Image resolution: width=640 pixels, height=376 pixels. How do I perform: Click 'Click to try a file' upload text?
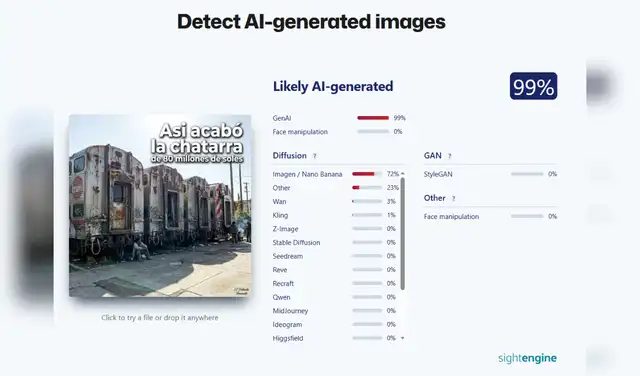pos(160,318)
